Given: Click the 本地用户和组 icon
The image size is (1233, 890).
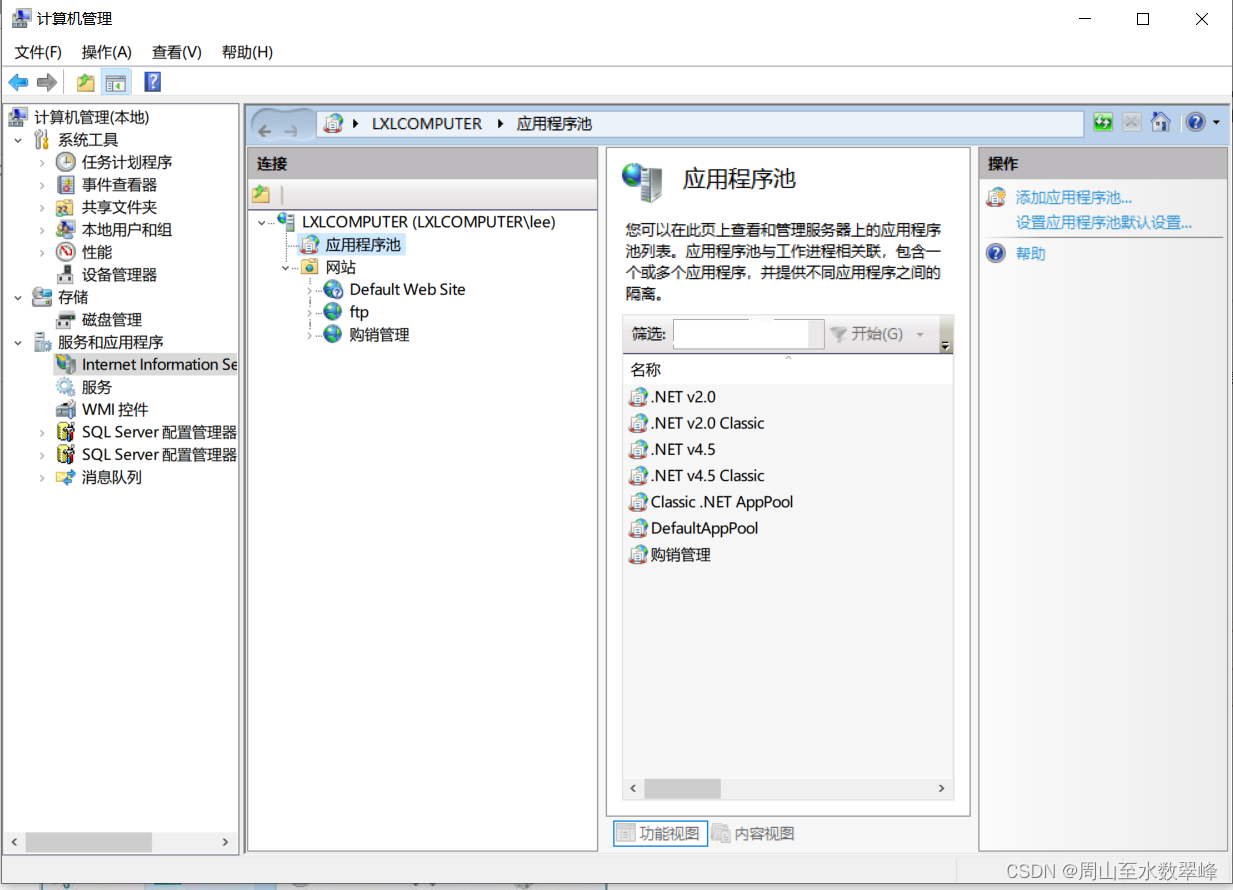Looking at the screenshot, I should coord(66,230).
